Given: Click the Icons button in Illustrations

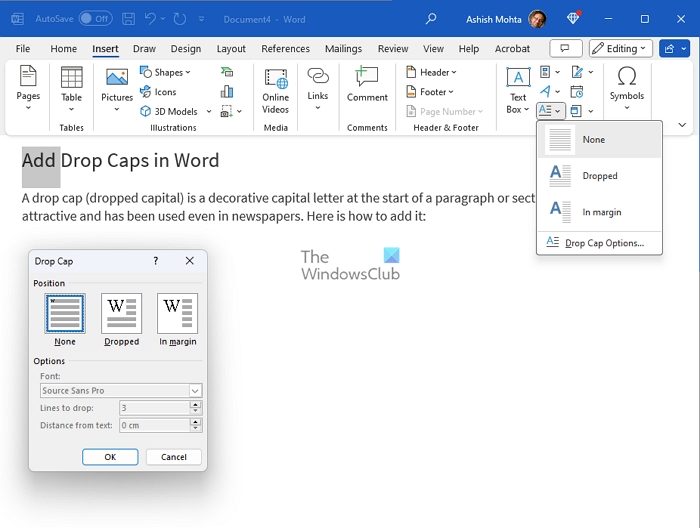Looking at the screenshot, I should [158, 92].
